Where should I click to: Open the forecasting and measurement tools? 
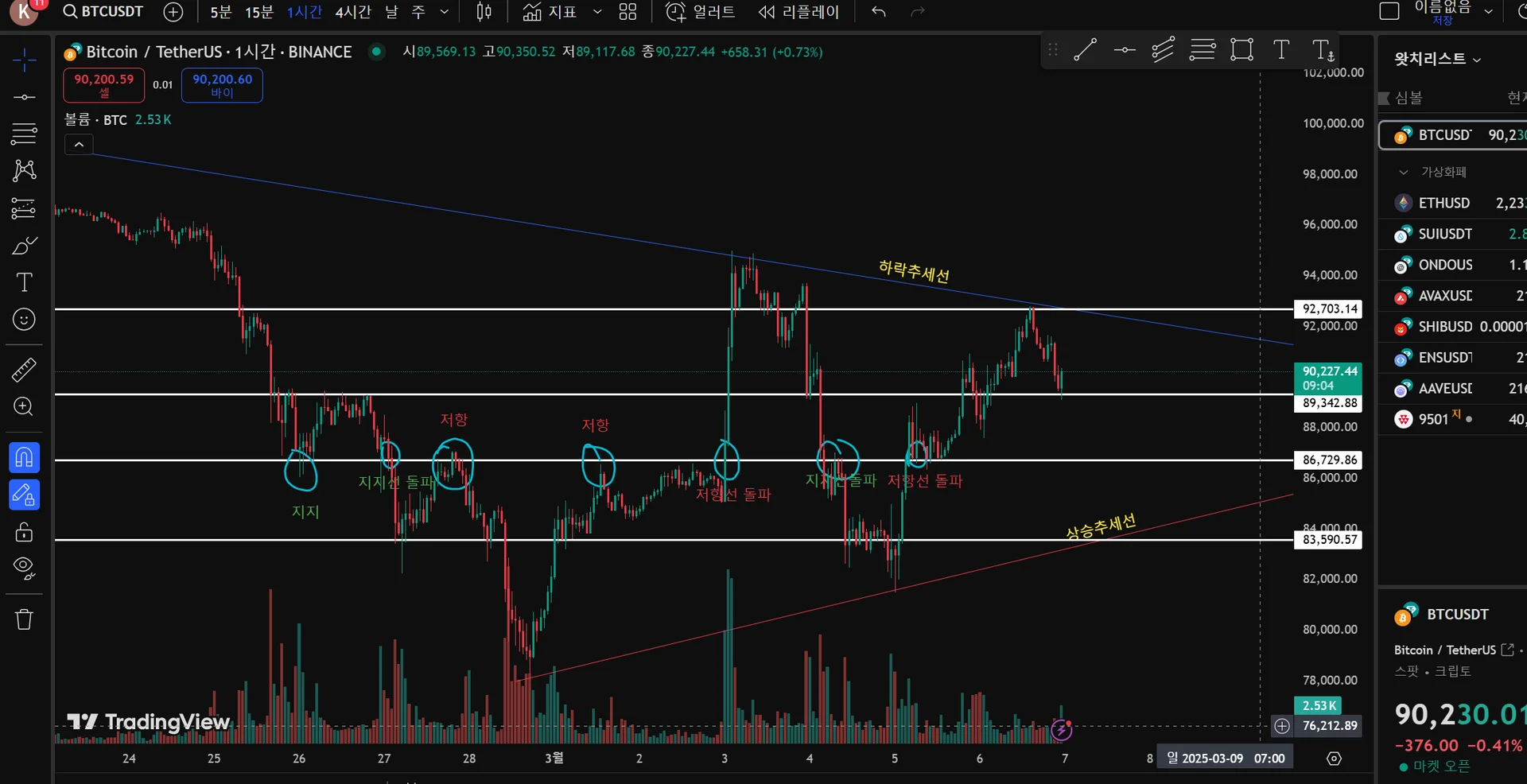tap(24, 208)
